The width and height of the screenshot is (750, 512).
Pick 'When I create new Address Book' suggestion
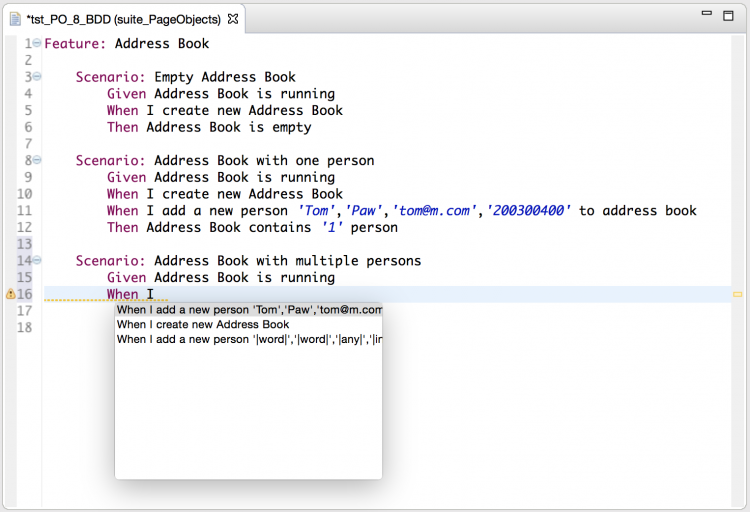(203, 325)
